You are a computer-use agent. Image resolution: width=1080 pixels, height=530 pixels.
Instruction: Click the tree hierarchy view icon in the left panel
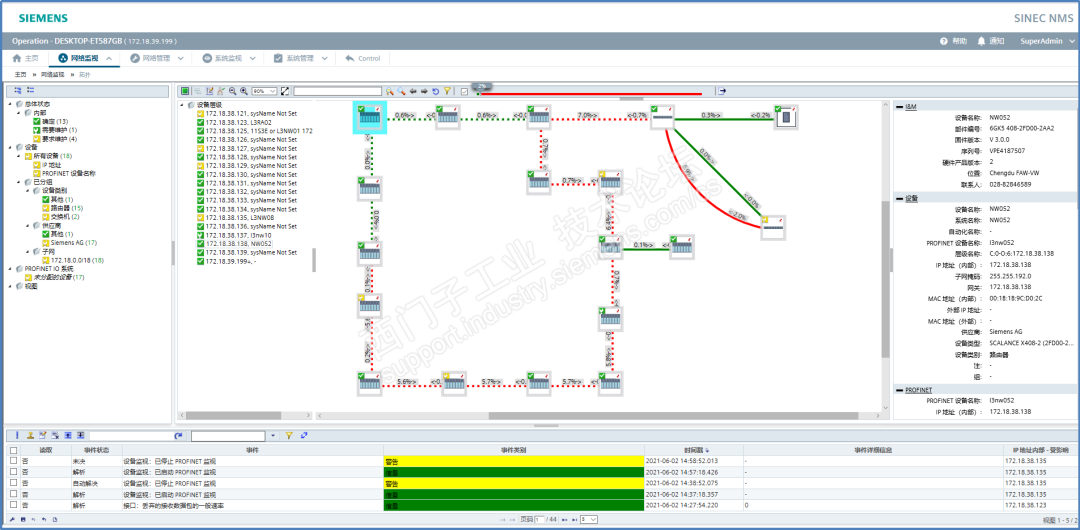tap(18, 90)
